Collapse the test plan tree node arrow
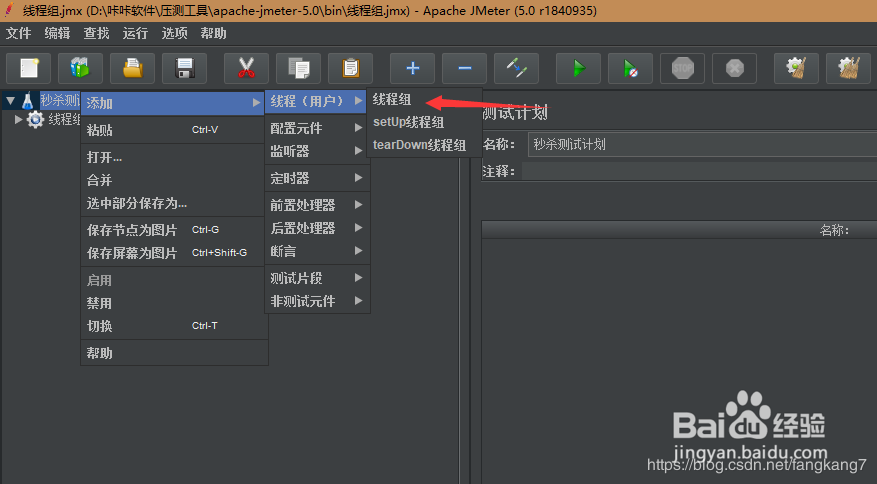Image resolution: width=877 pixels, height=484 pixels. 11,101
